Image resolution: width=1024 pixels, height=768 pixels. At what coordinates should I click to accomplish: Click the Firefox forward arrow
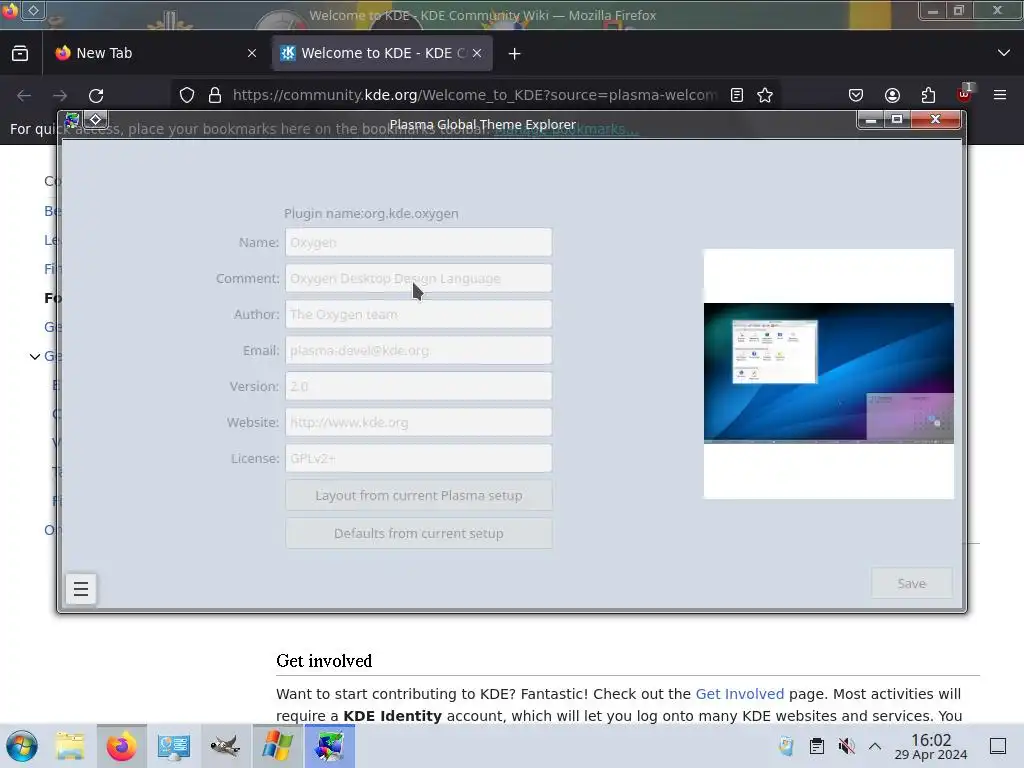pos(60,95)
